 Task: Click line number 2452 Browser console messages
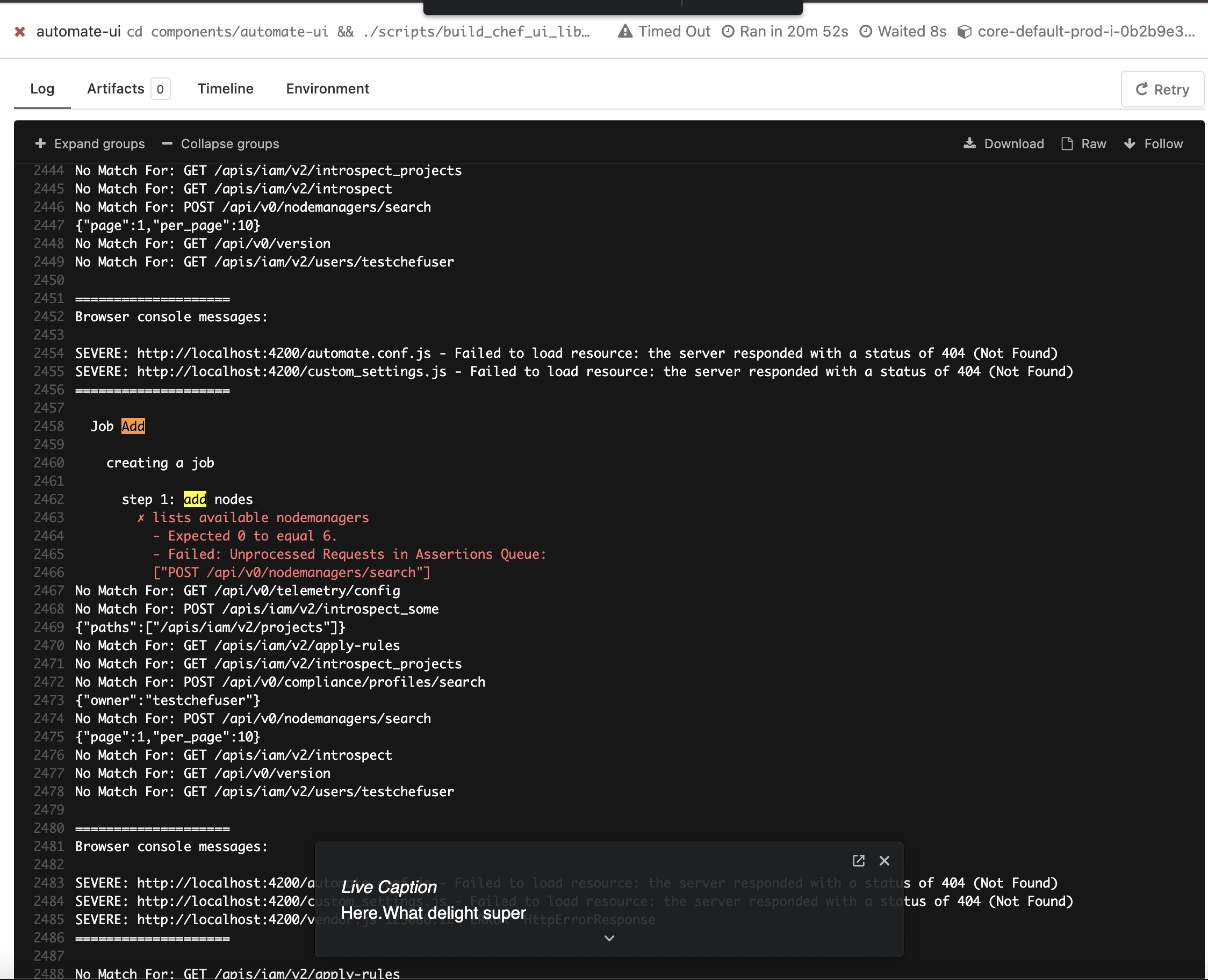(x=49, y=316)
